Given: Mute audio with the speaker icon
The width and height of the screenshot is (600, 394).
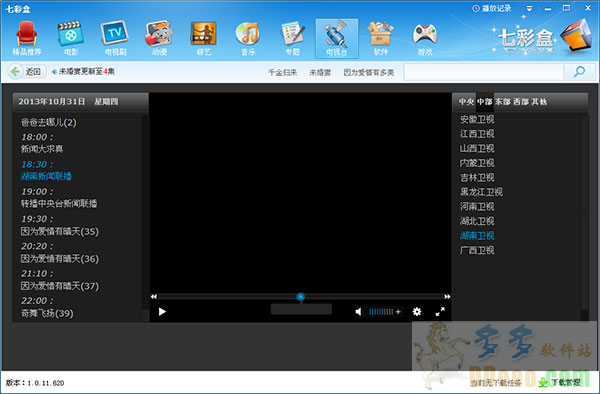Looking at the screenshot, I should (x=358, y=312).
